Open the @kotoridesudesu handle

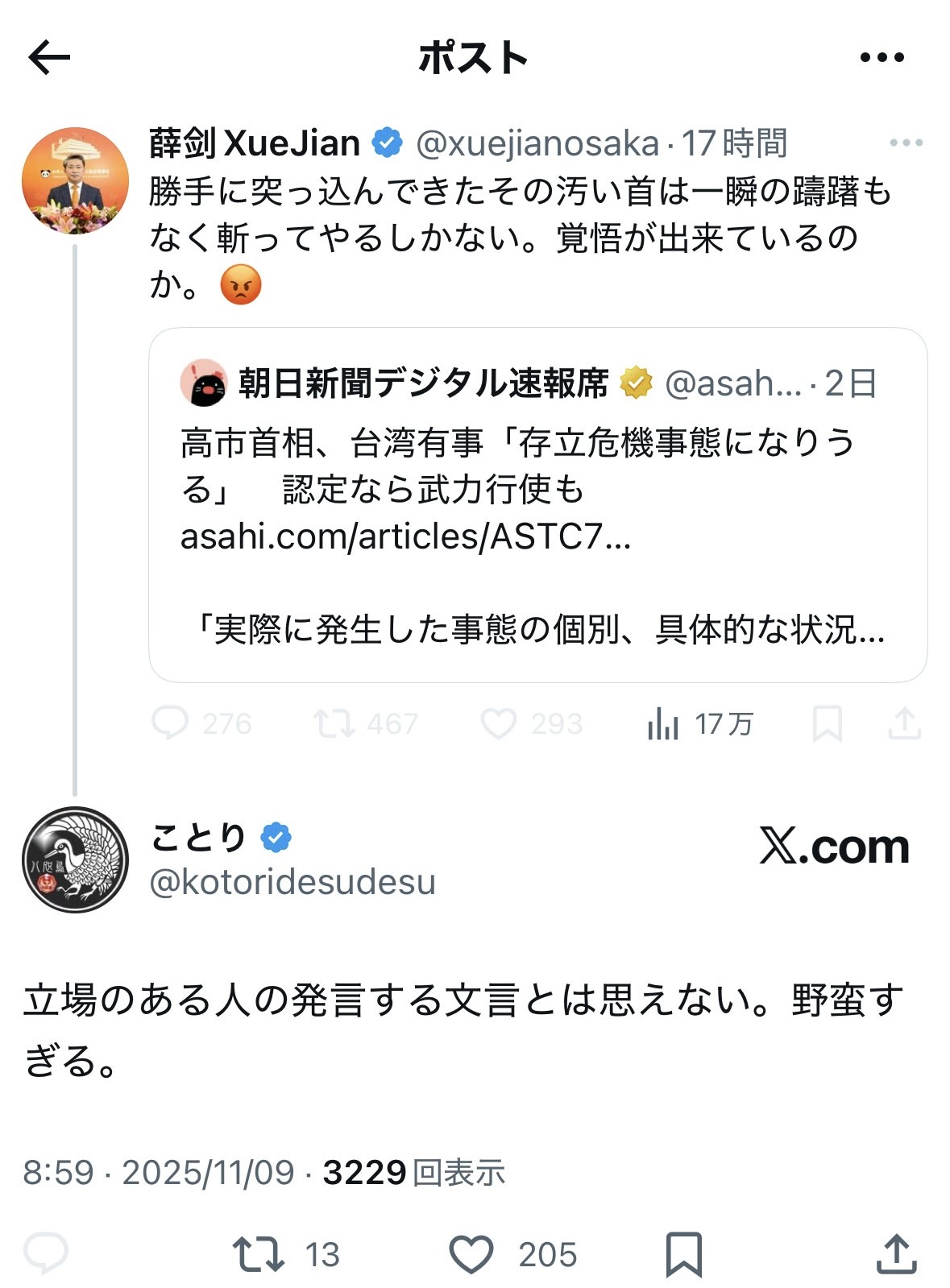tap(292, 883)
